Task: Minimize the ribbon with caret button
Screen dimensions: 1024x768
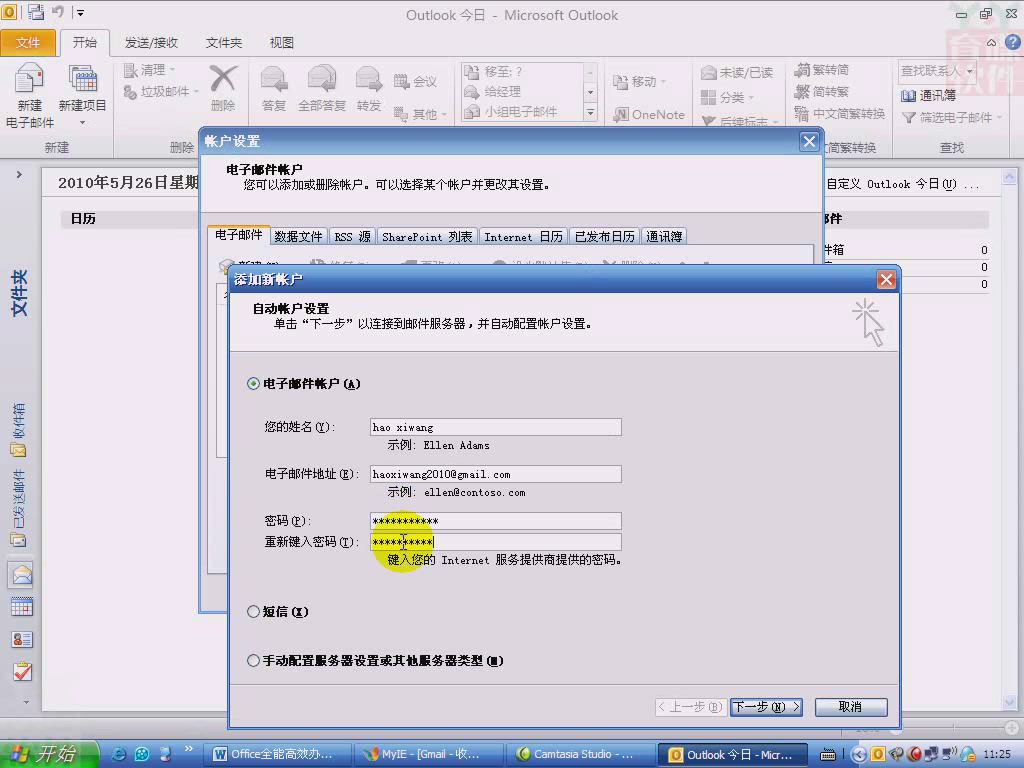Action: coord(991,42)
